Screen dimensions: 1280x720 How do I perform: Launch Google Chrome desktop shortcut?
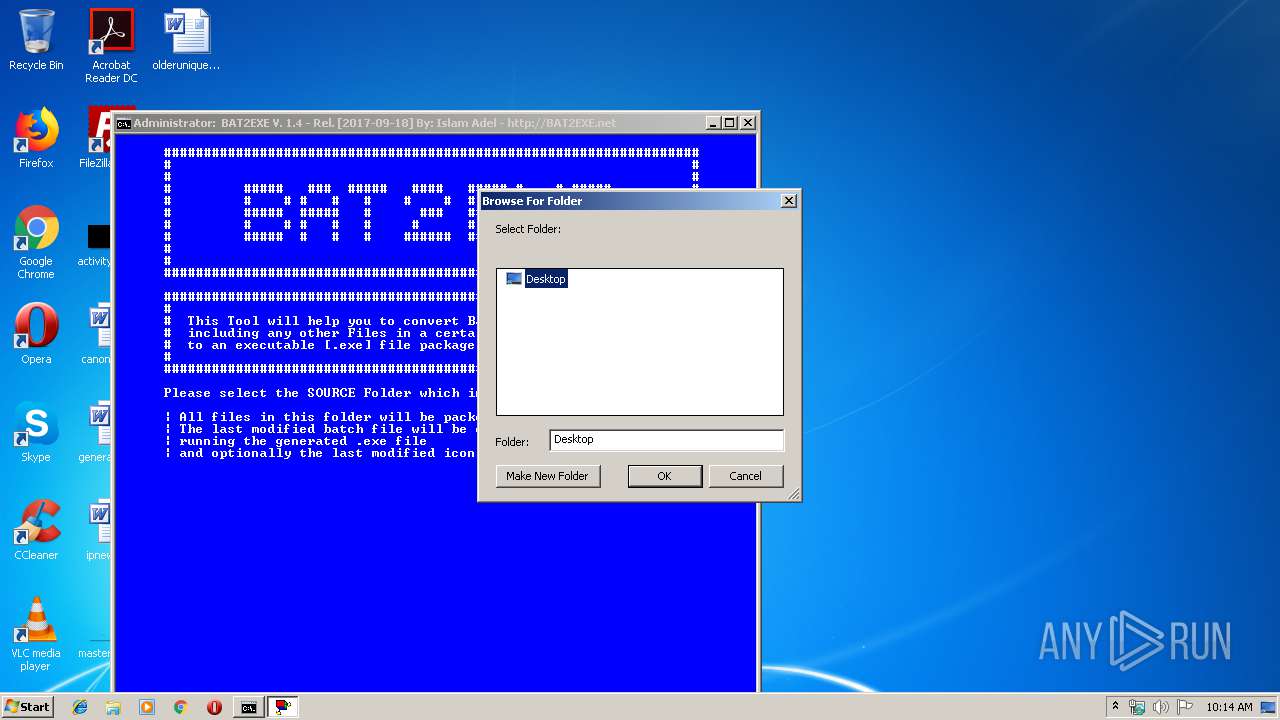click(36, 242)
